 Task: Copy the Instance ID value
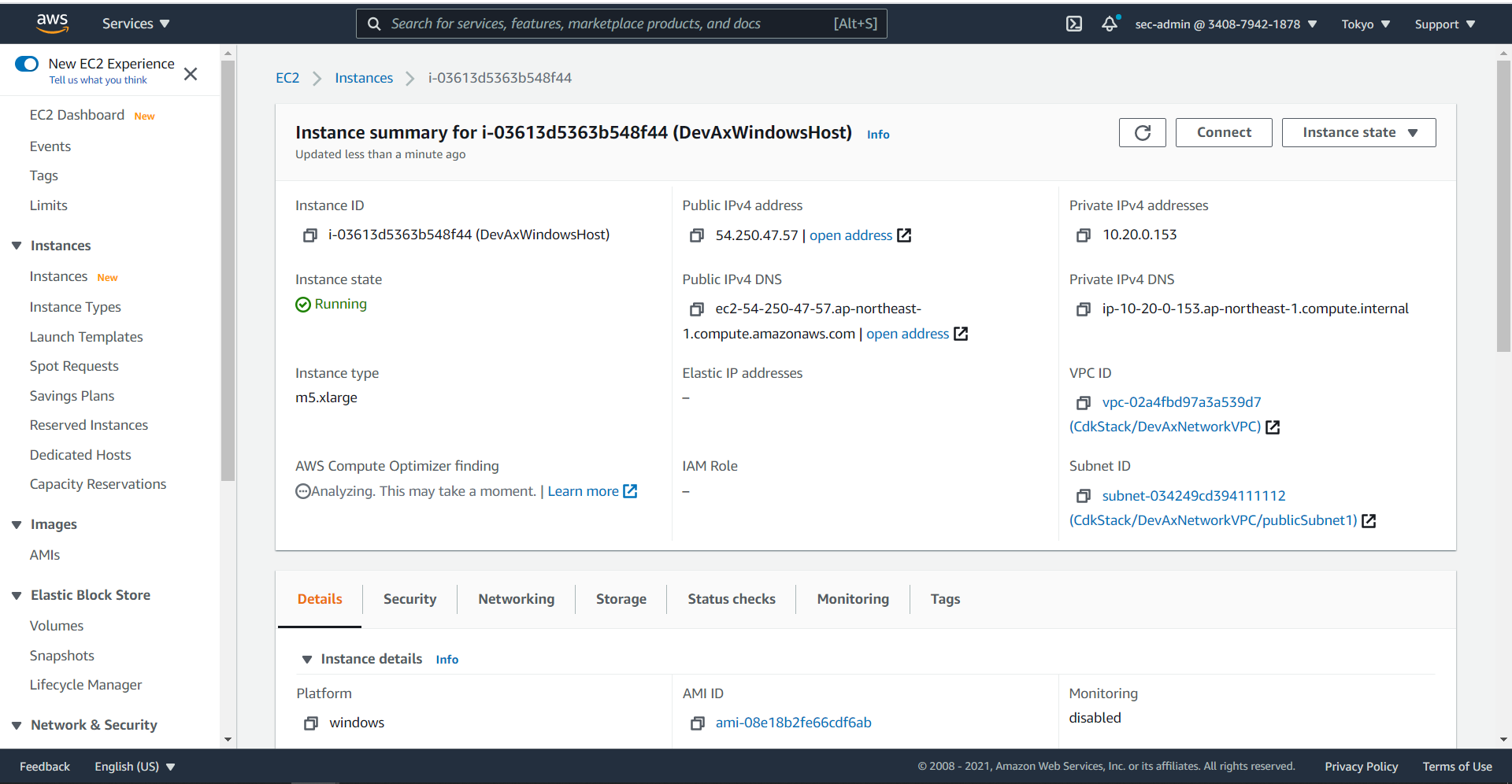(310, 235)
